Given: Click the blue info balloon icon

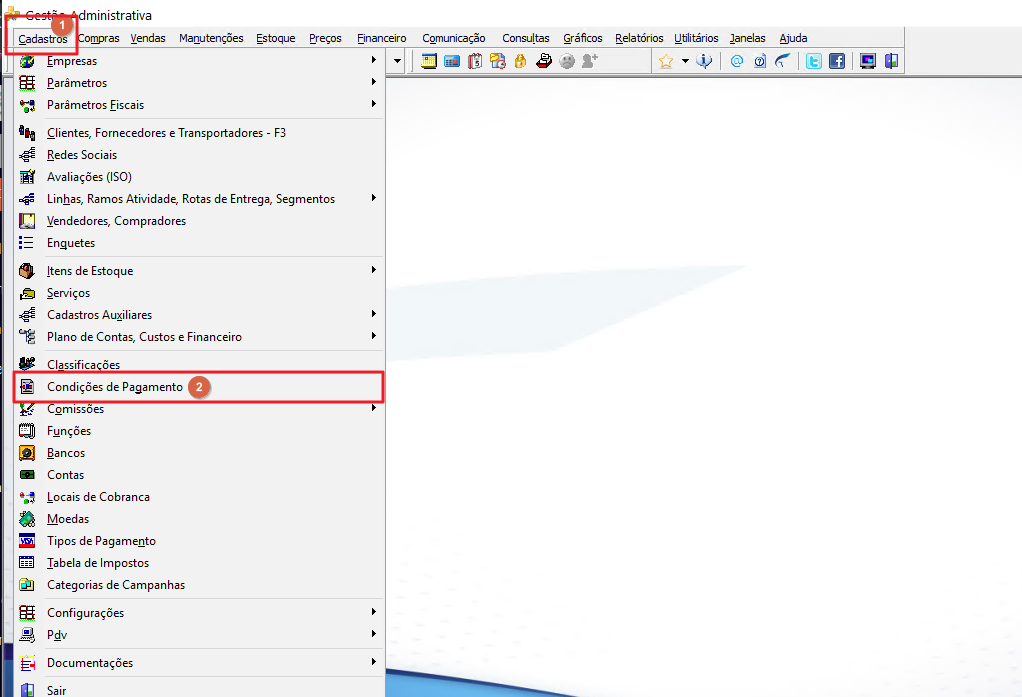Looking at the screenshot, I should click(x=704, y=61).
